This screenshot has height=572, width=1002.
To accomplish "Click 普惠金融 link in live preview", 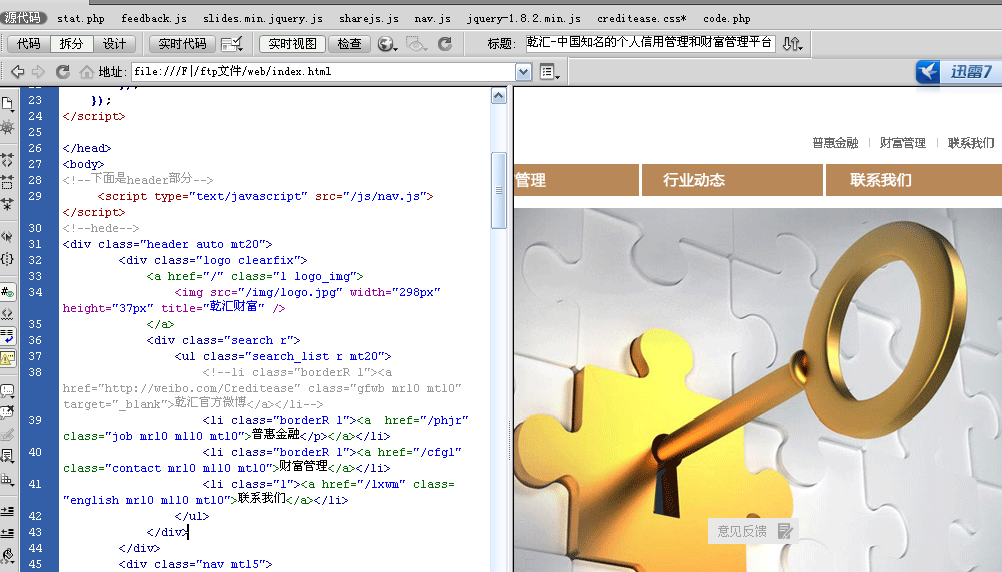I will pos(835,143).
